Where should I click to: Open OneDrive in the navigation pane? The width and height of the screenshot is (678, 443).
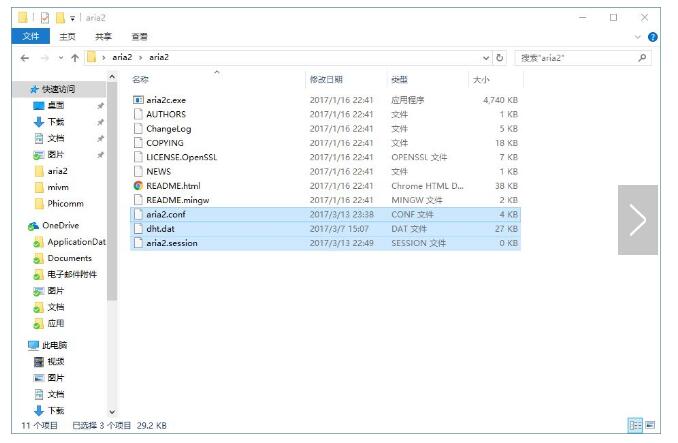pos(60,226)
